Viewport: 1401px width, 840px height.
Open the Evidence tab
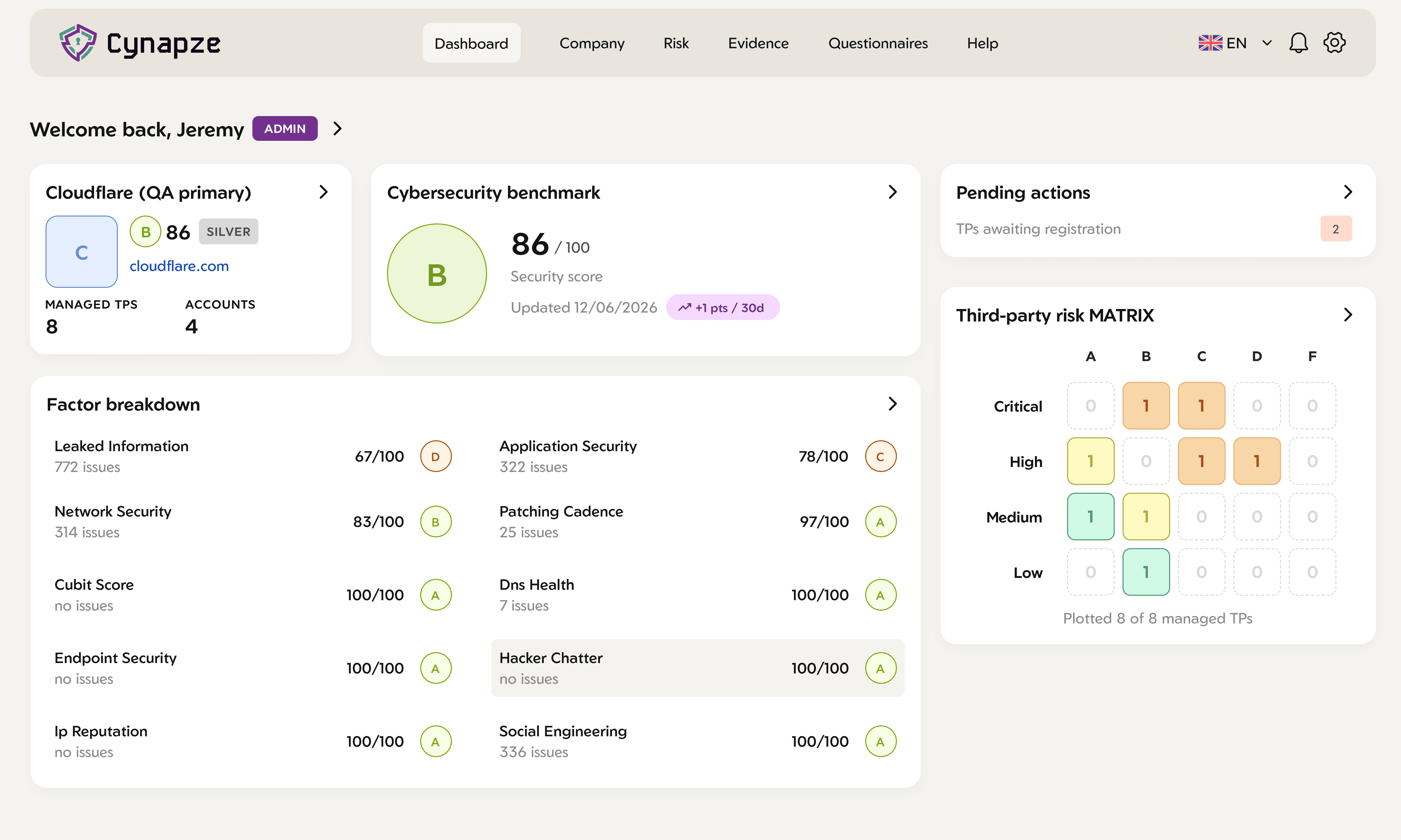pyautogui.click(x=758, y=43)
